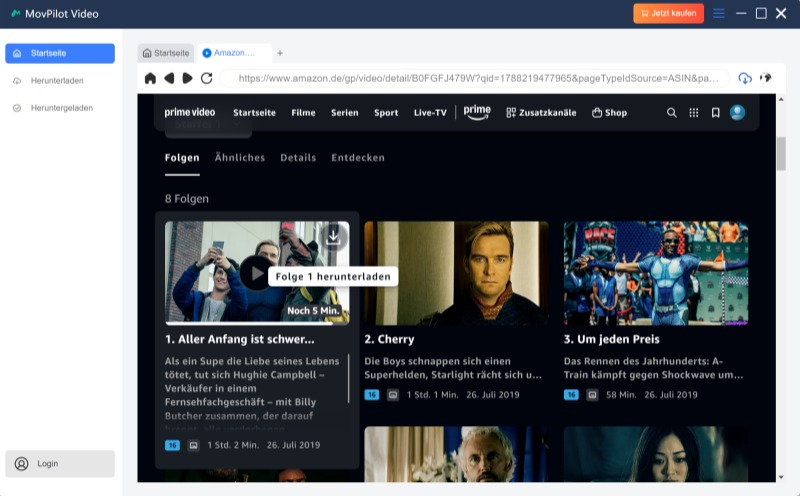Open Sport in Prime Video navigation
800x496 pixels.
point(386,112)
